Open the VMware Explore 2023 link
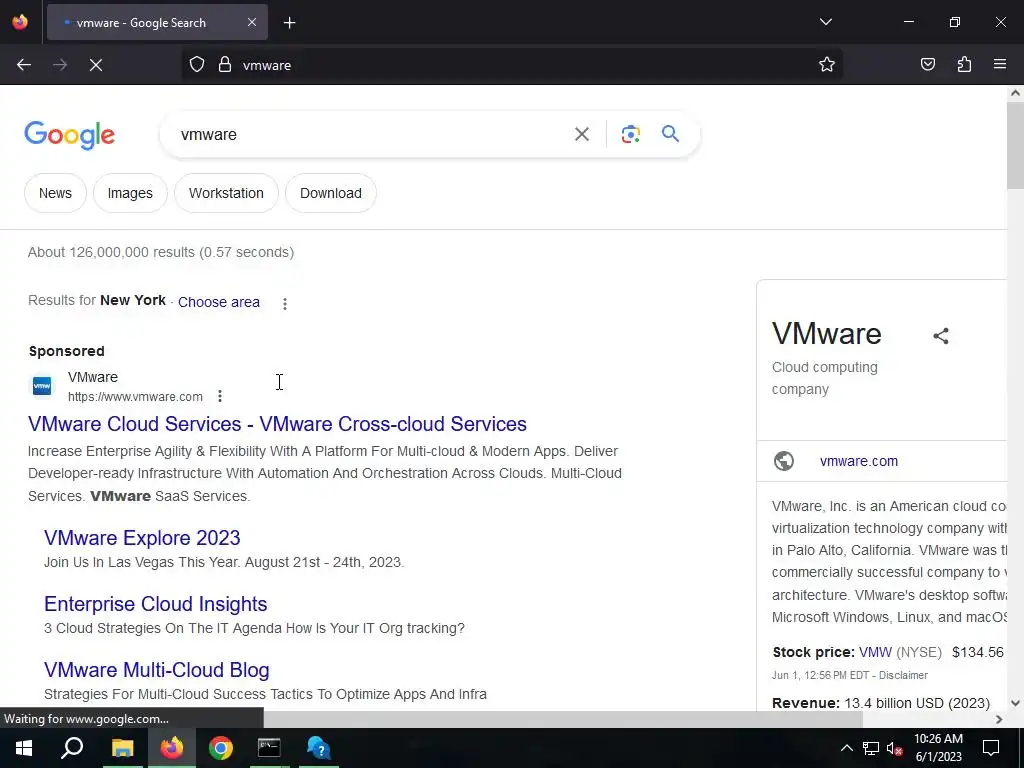Screen dimensions: 1024x768 click(x=142, y=538)
